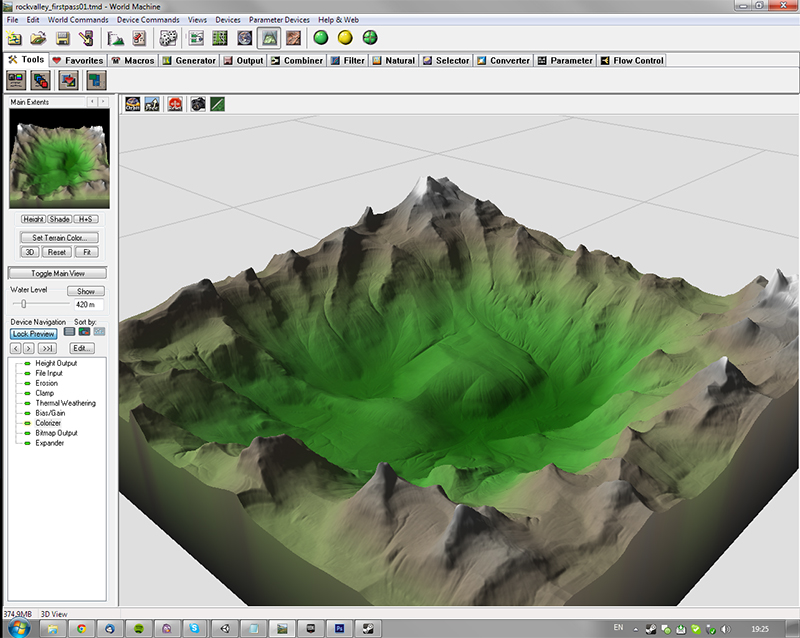Click the globe world view icon
Screen dimensions: 800x638
pos(244,39)
